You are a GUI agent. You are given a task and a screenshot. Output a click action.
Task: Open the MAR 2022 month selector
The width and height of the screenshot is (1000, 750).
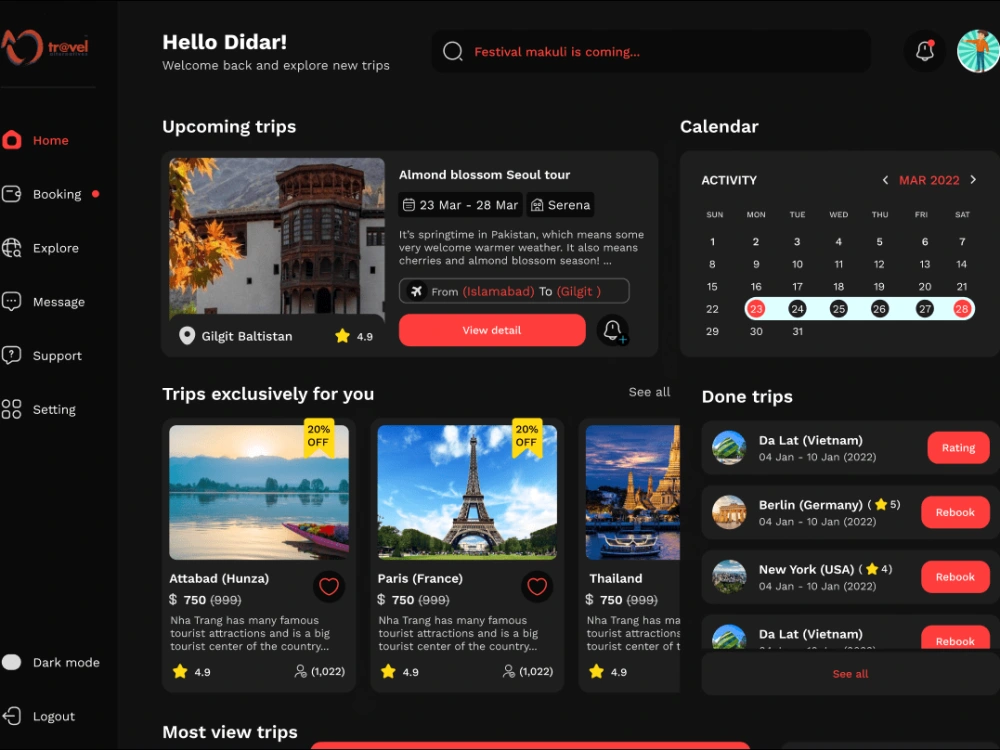click(928, 180)
